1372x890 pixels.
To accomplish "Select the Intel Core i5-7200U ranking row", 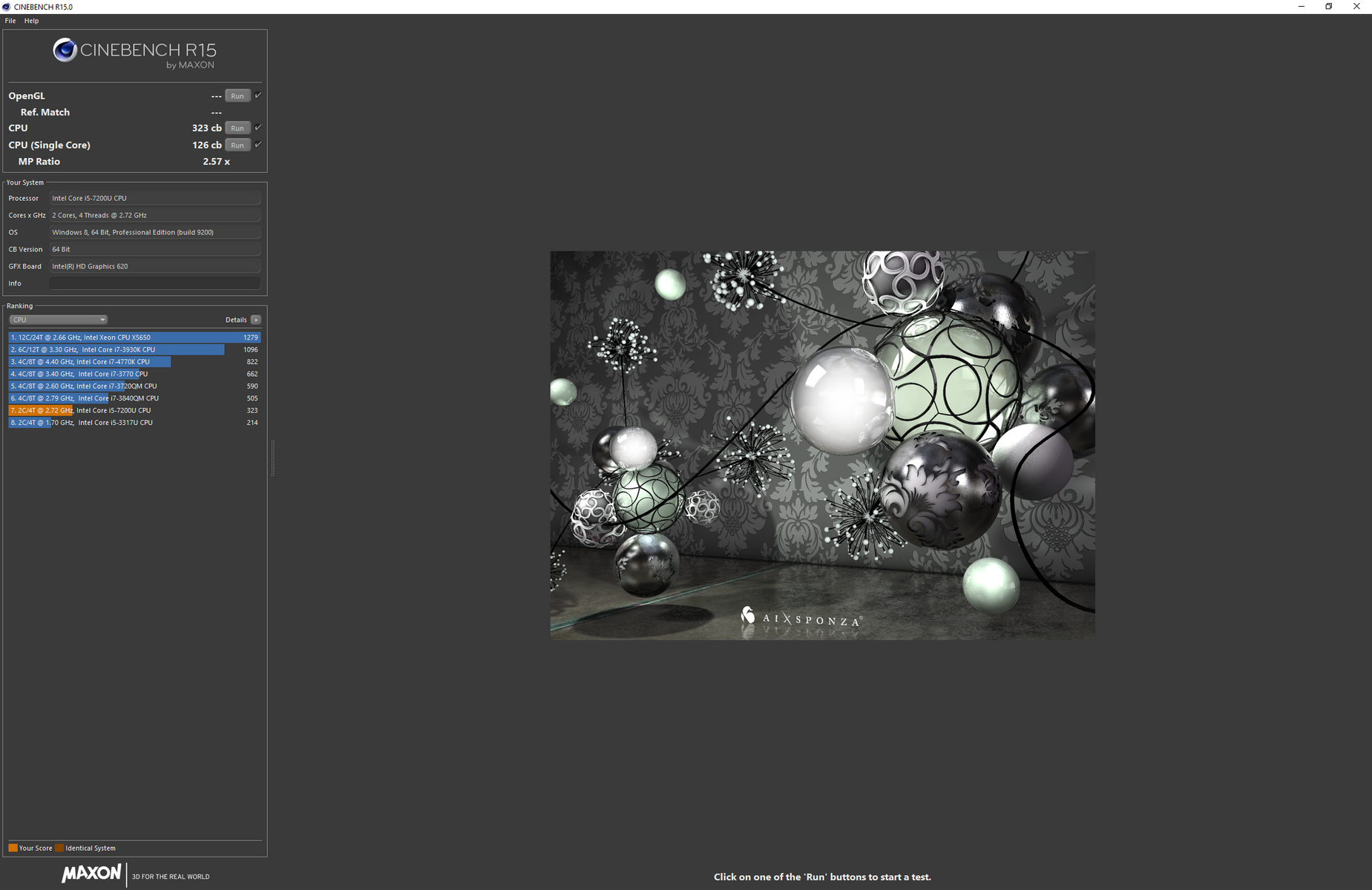I will [x=134, y=410].
